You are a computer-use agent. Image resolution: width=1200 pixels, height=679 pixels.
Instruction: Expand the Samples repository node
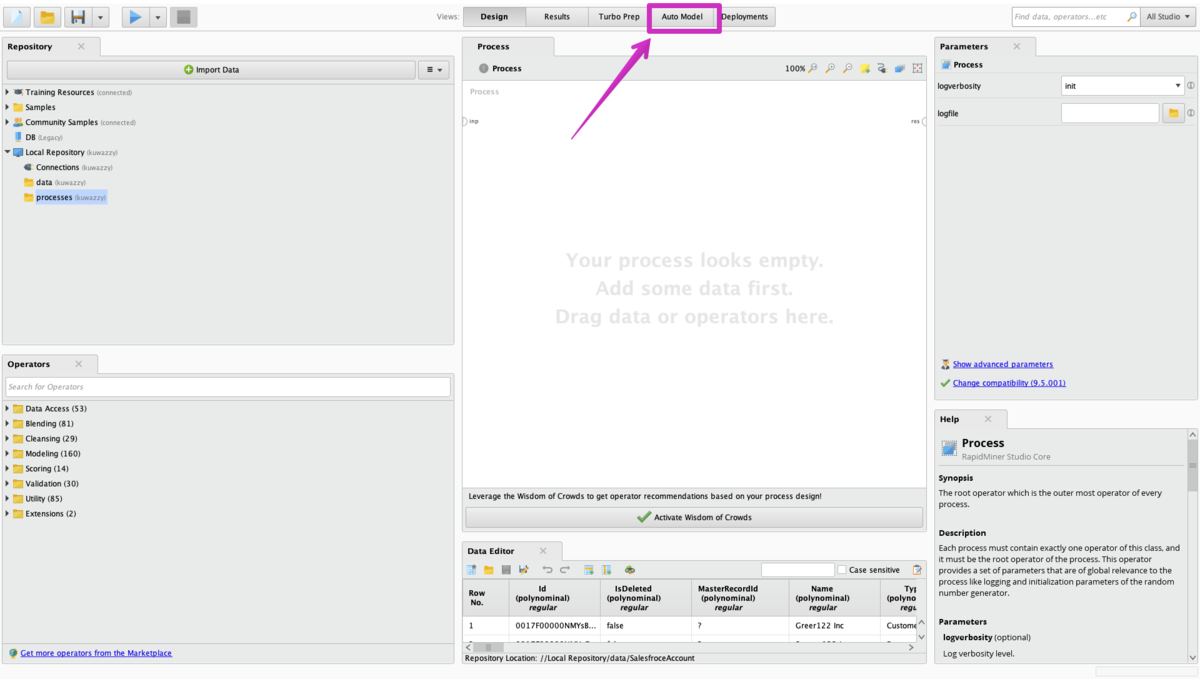coord(7,107)
